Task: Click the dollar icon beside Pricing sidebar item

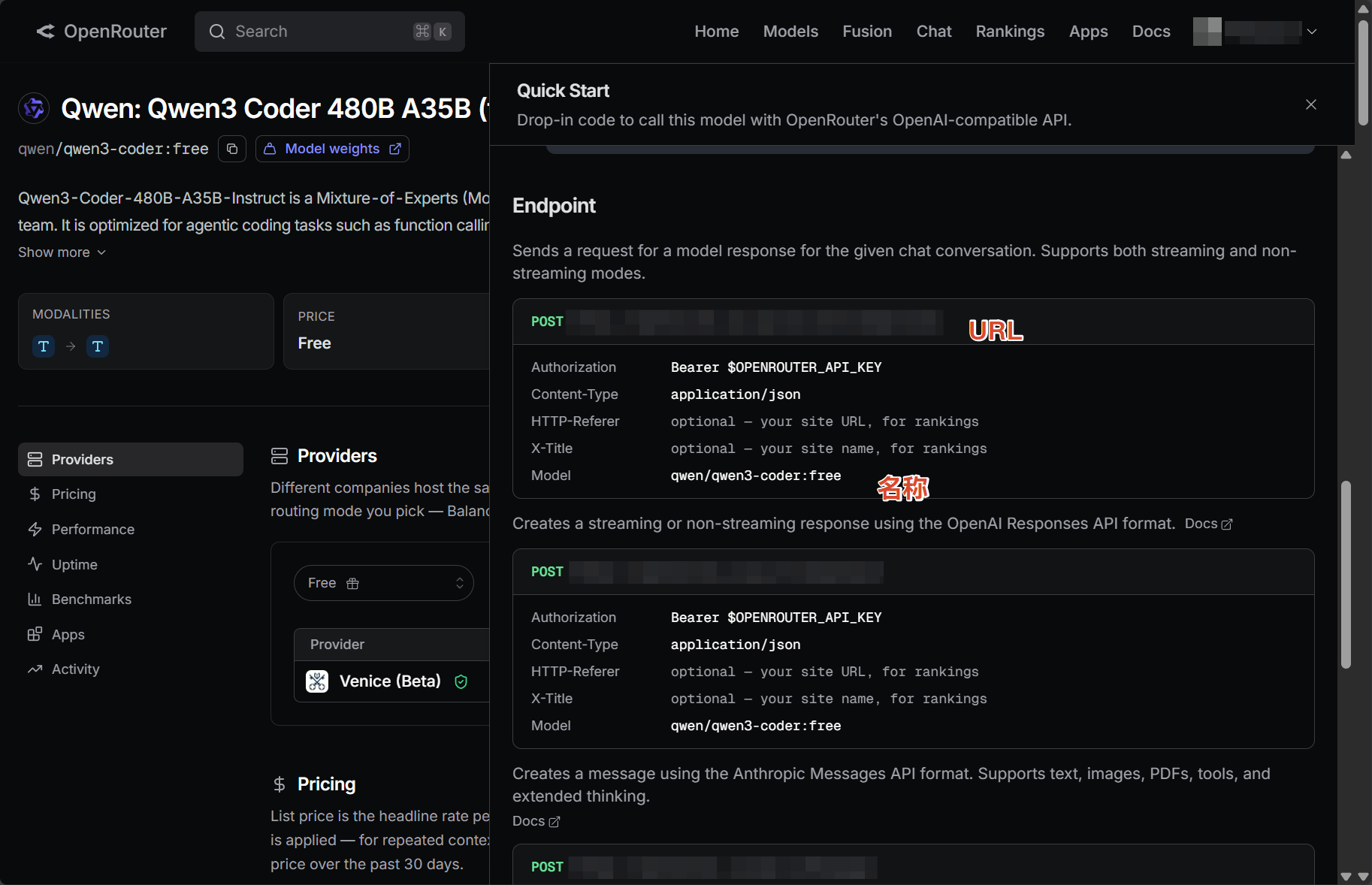Action: click(x=35, y=494)
